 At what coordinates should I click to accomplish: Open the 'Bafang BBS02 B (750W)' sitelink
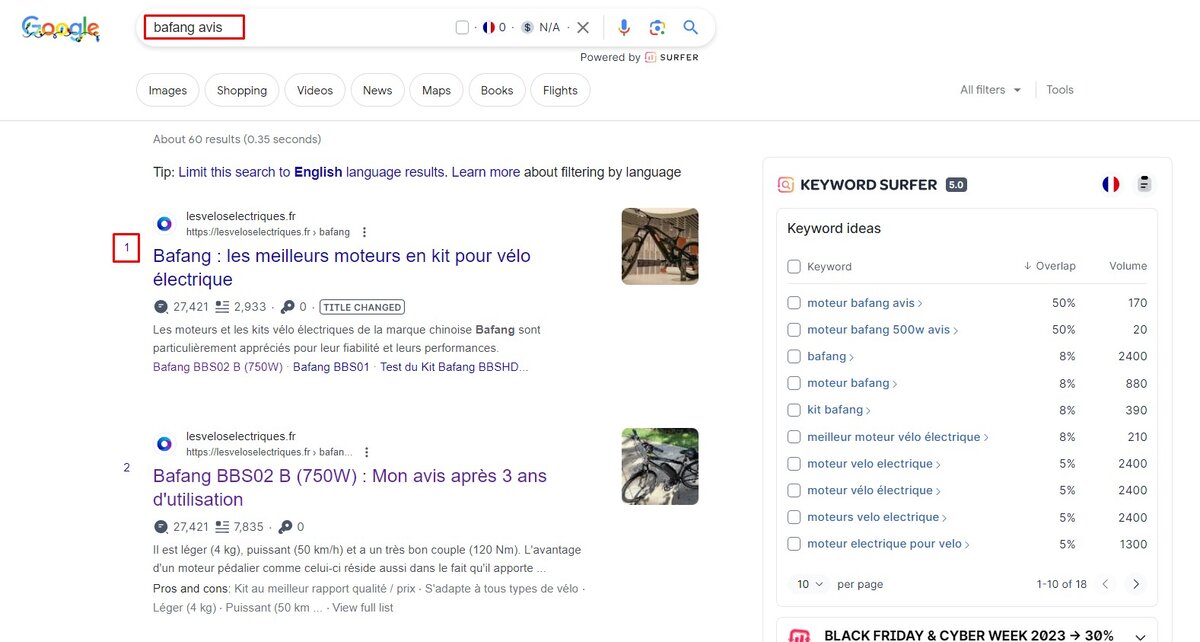218,367
